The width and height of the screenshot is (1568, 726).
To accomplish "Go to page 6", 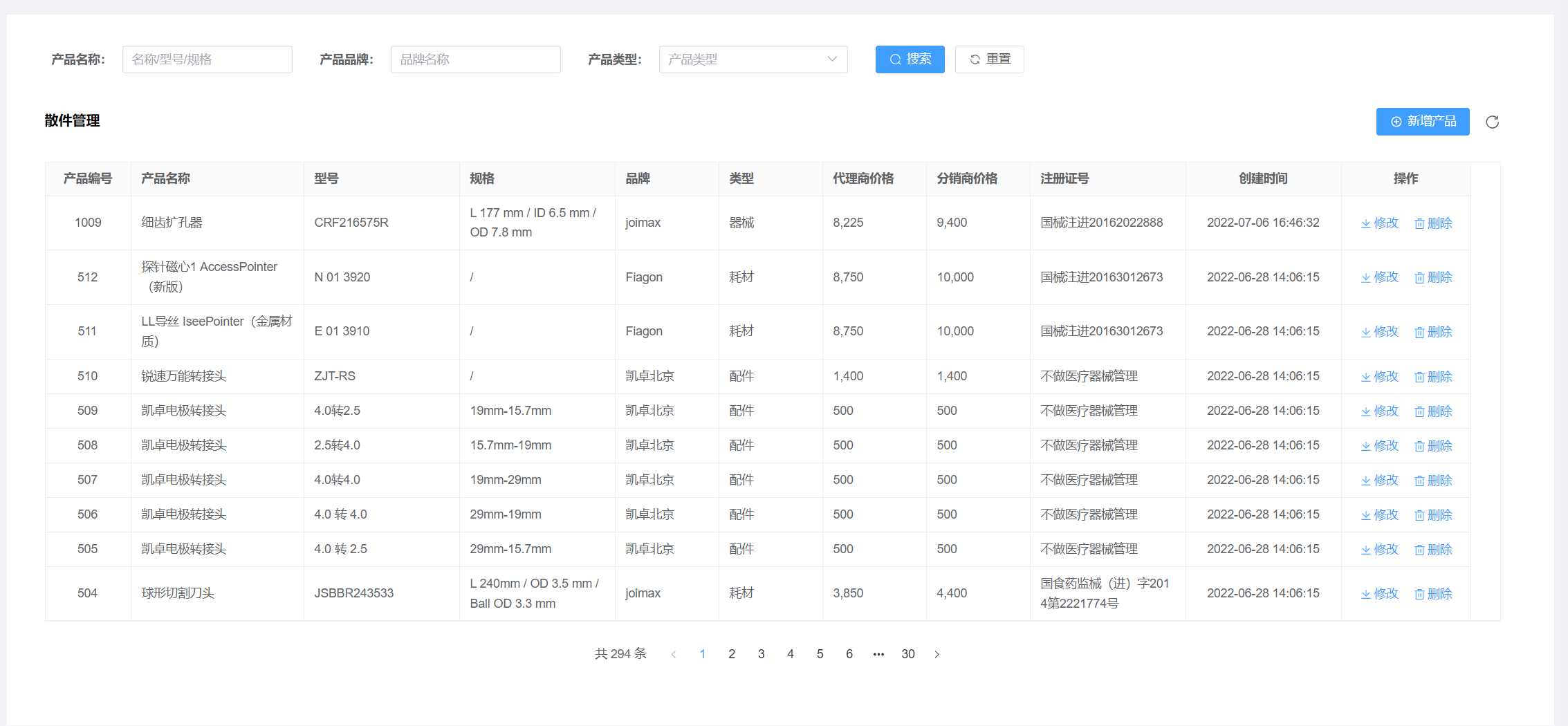I will click(x=849, y=654).
